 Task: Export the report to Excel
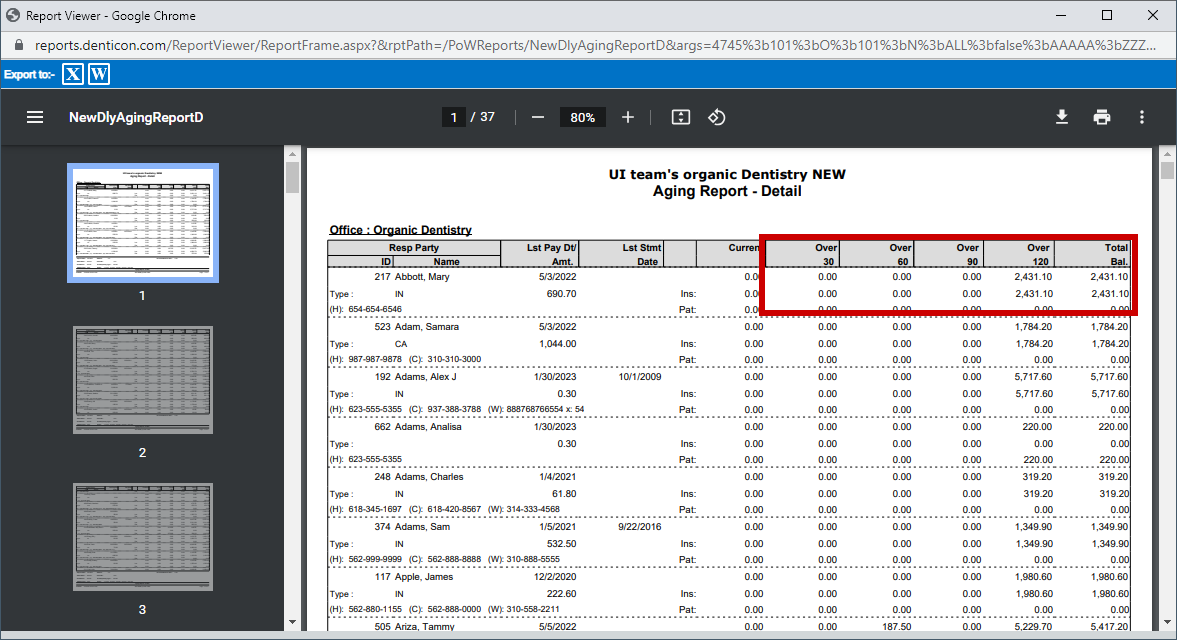click(x=73, y=74)
